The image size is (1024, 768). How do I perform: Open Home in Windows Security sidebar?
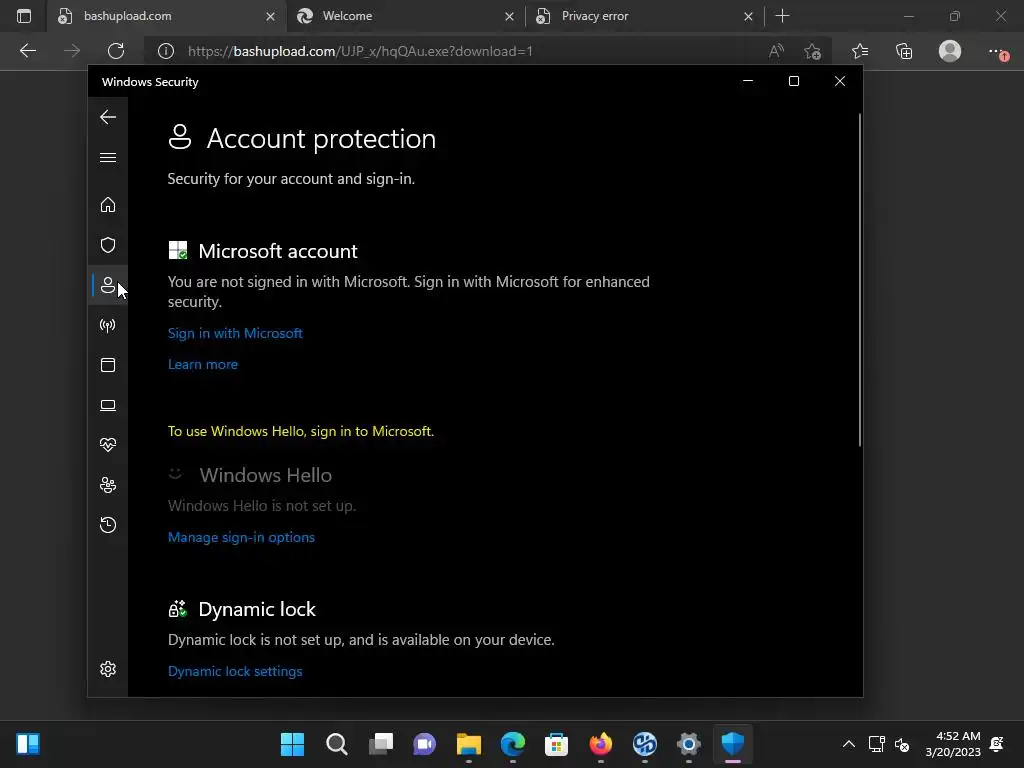tap(108, 205)
